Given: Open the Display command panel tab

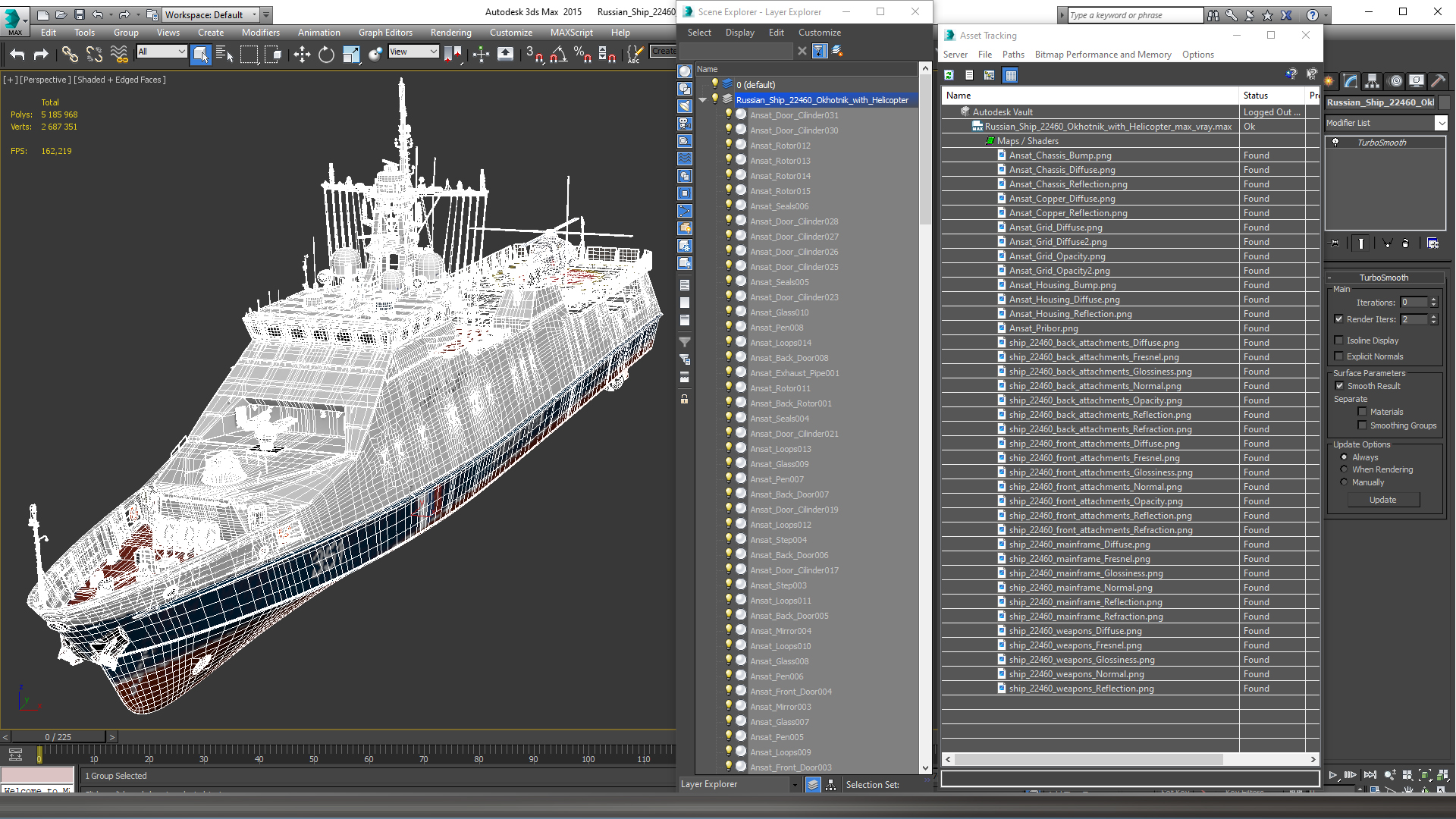Looking at the screenshot, I should point(1416,81).
